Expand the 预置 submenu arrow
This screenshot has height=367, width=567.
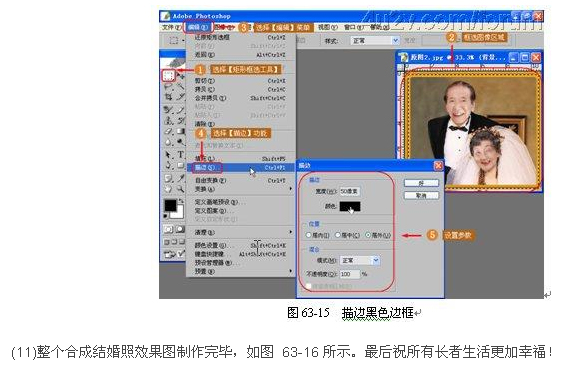pyautogui.click(x=291, y=271)
